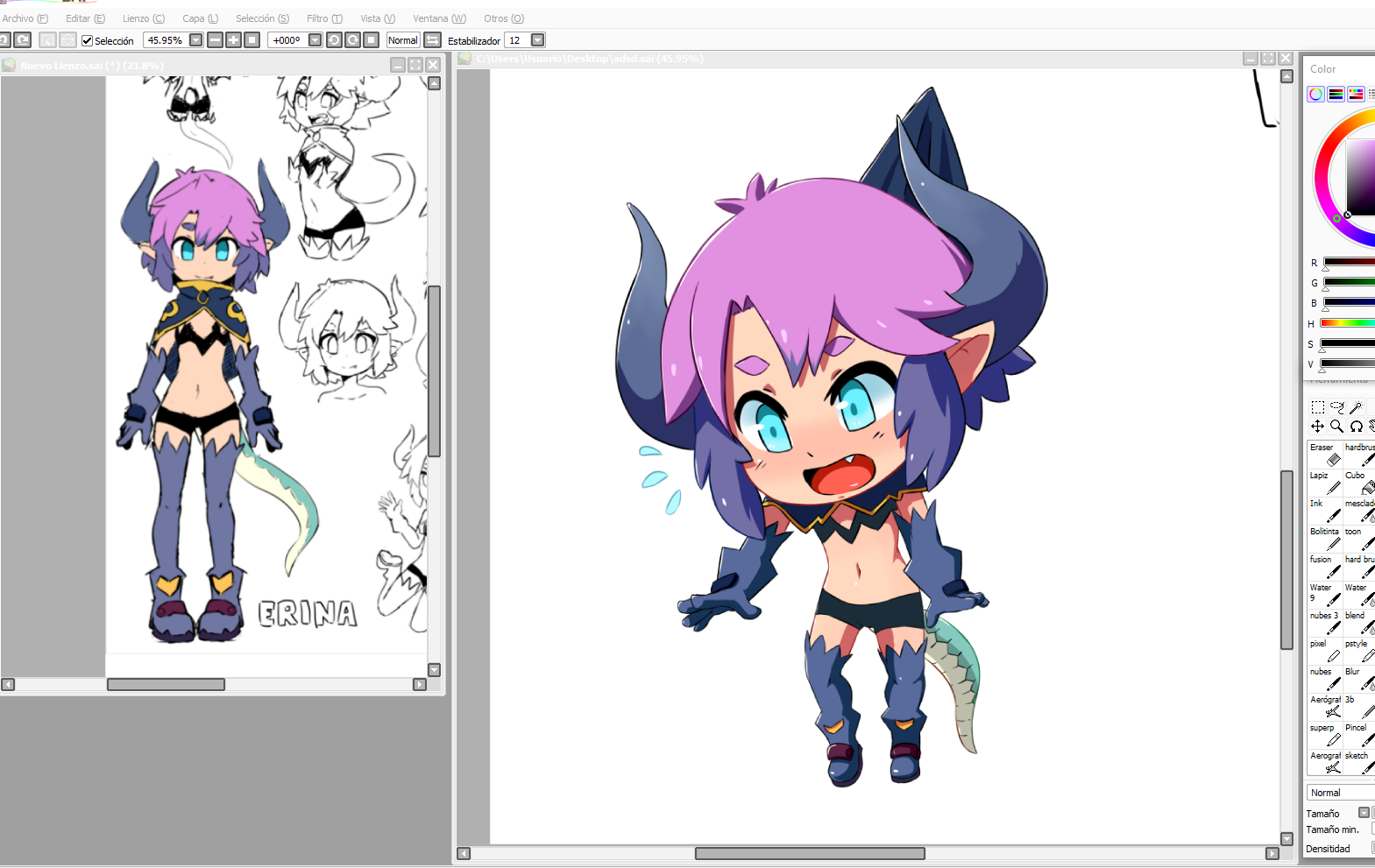Image resolution: width=1375 pixels, height=868 pixels.
Task: Toggle horizontal flip of the view
Action: click(433, 40)
